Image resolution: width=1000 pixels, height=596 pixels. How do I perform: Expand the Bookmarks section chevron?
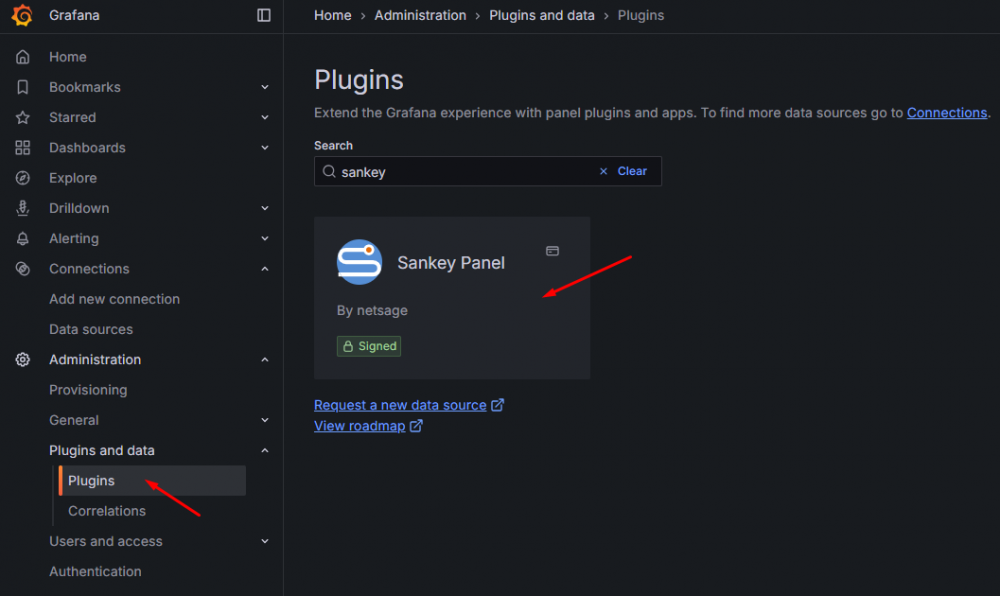point(265,88)
